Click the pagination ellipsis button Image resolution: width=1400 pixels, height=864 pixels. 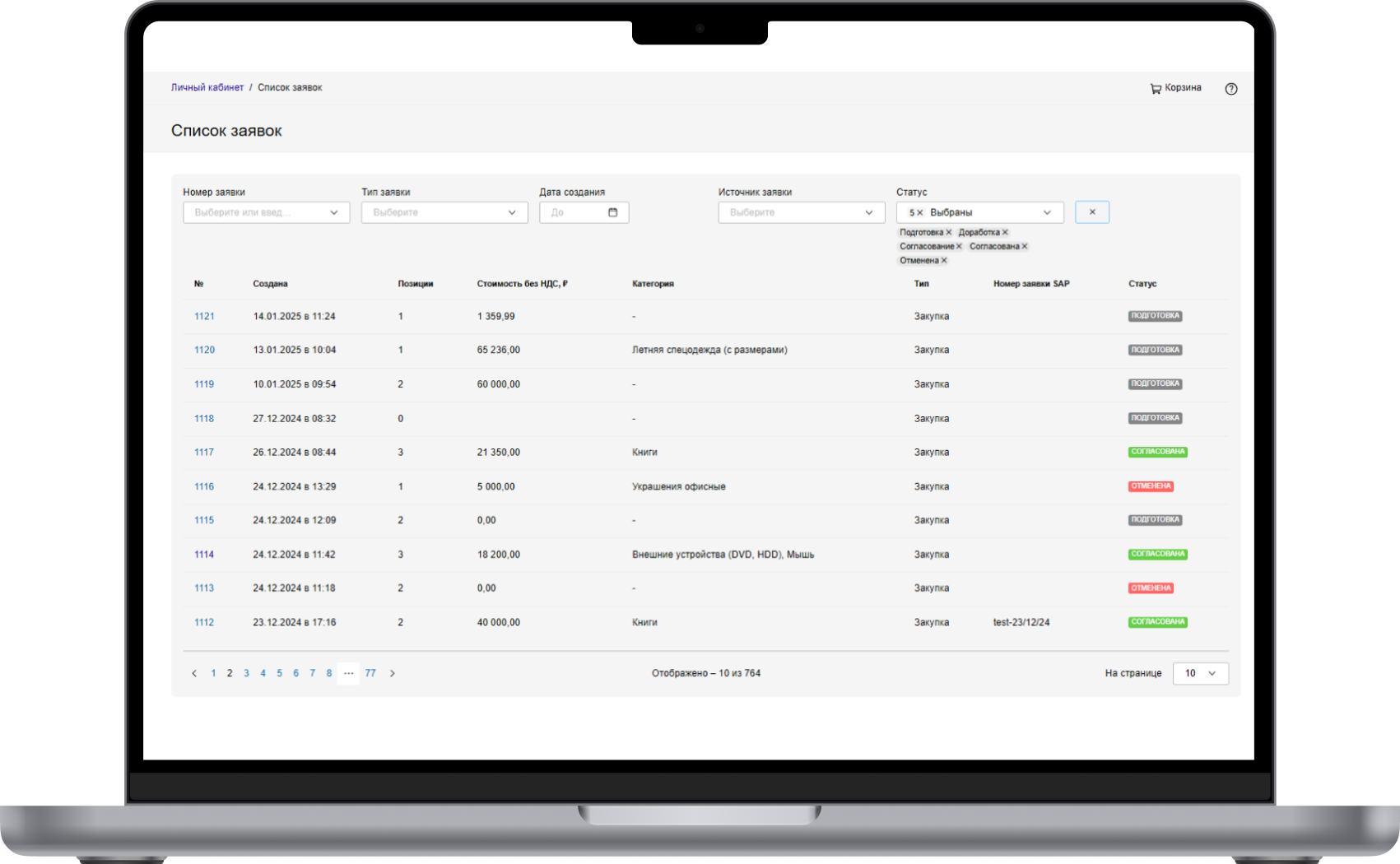point(348,673)
